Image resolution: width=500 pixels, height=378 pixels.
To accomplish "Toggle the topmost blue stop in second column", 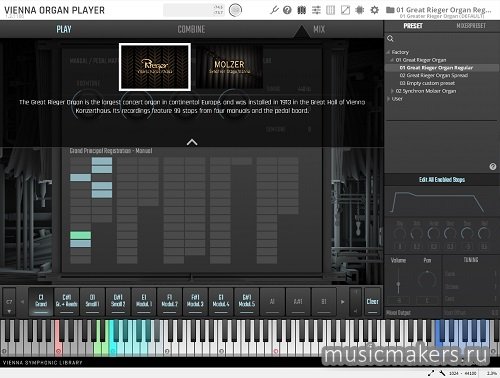I will coord(102,161).
